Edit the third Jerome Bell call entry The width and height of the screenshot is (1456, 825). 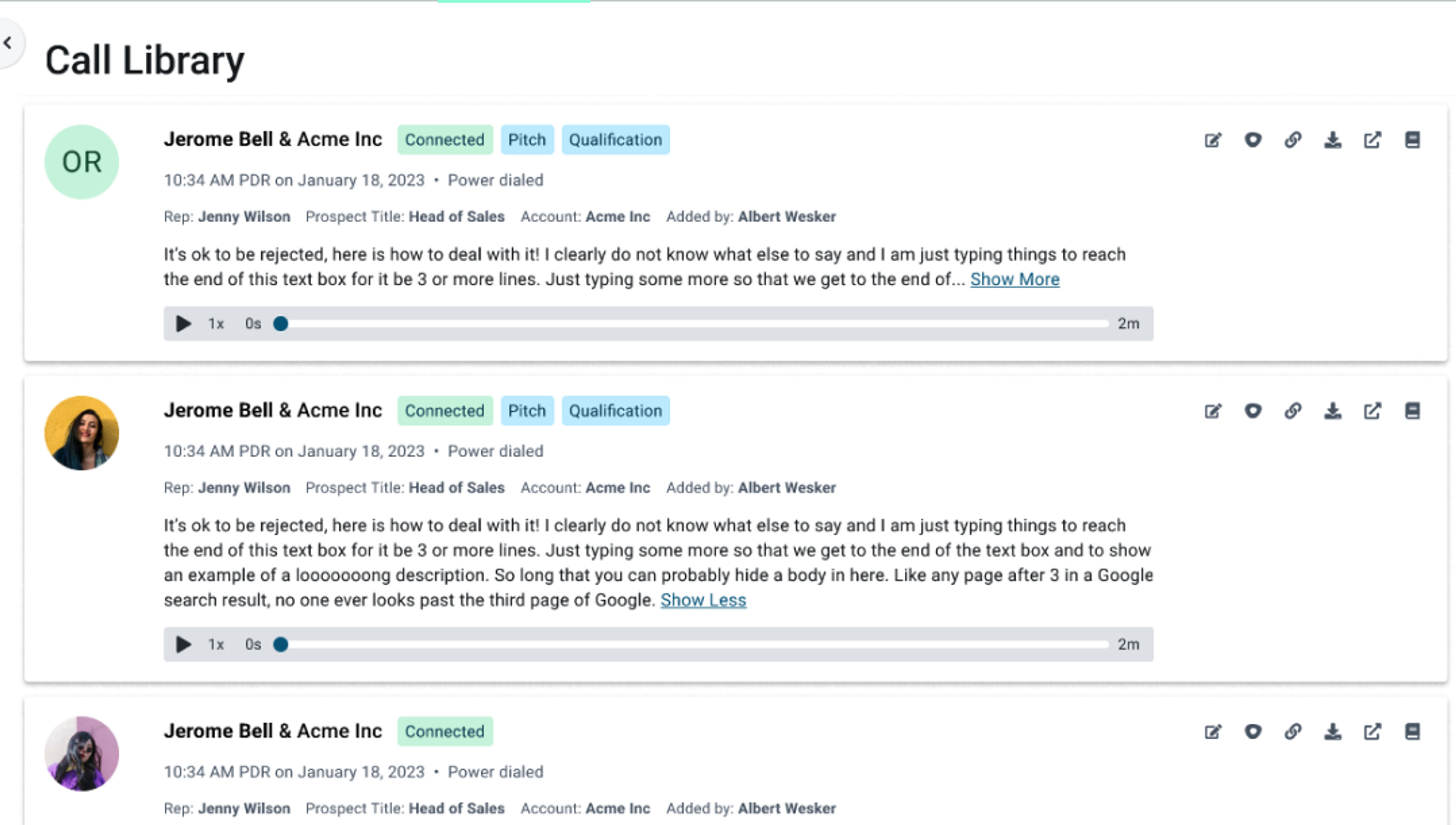pos(1213,731)
